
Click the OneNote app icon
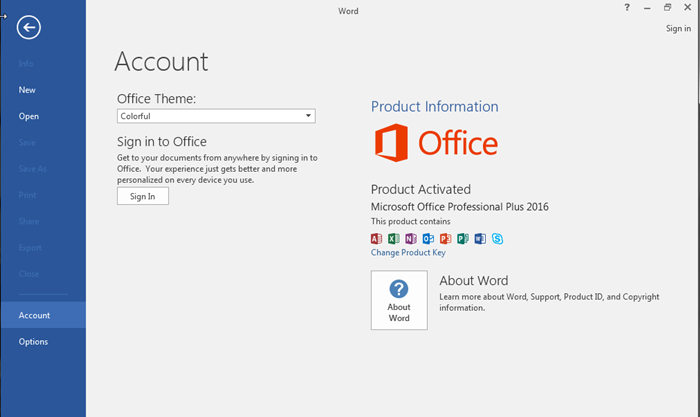(x=411, y=238)
